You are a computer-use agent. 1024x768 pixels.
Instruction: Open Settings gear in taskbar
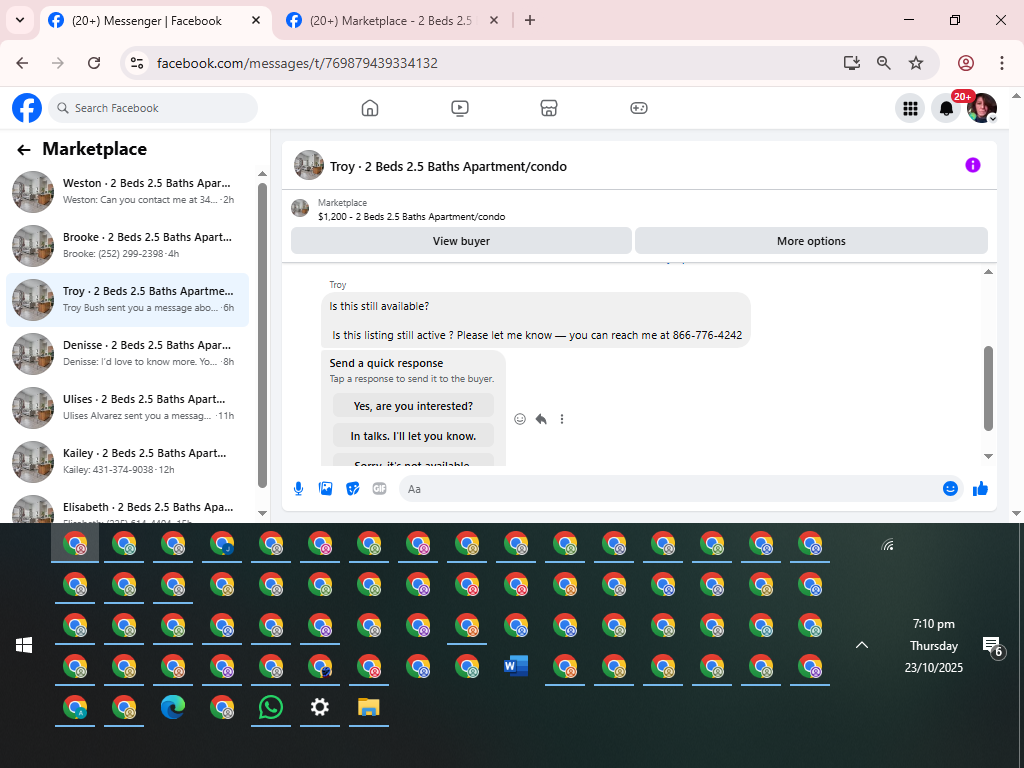tap(320, 707)
